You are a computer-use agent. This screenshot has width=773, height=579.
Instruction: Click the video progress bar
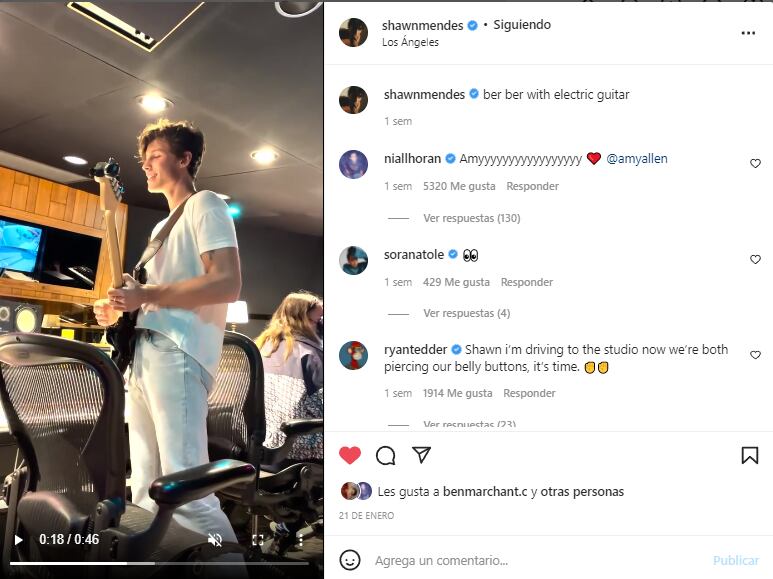[162, 563]
